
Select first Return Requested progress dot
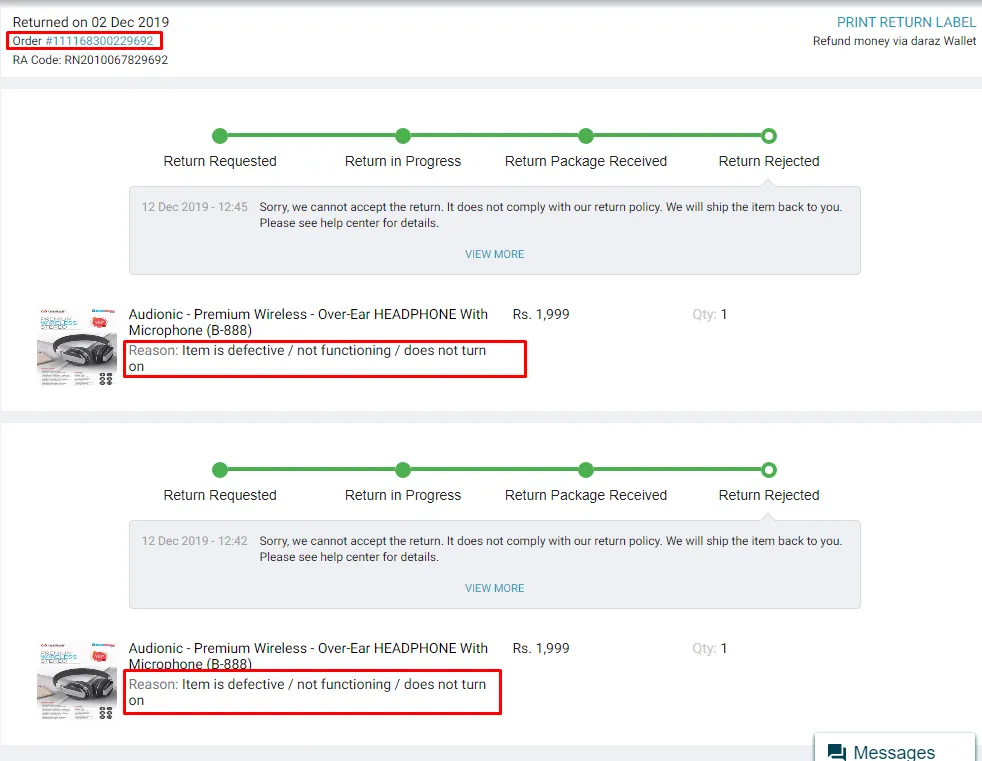220,136
